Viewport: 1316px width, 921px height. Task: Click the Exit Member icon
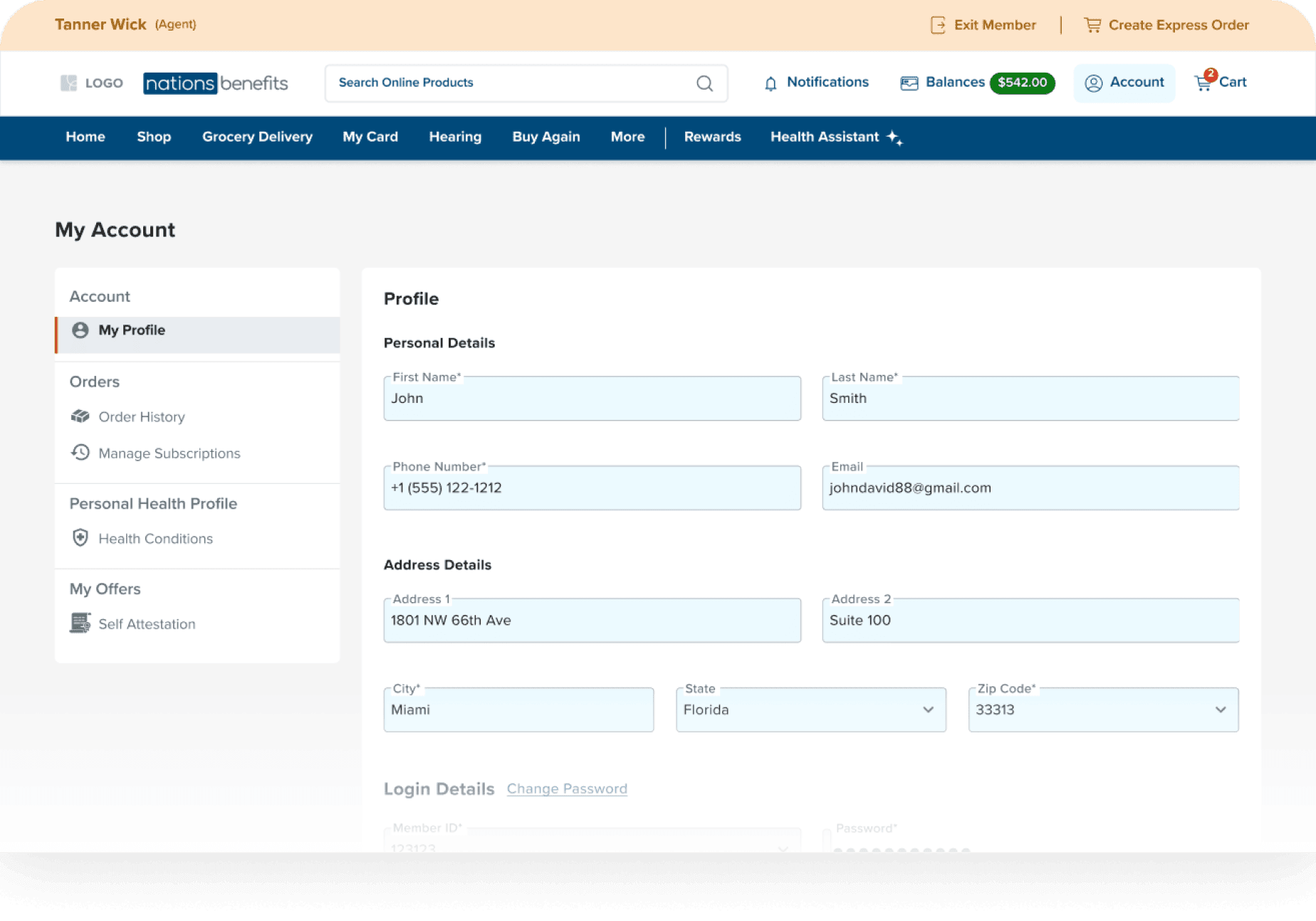[938, 26]
